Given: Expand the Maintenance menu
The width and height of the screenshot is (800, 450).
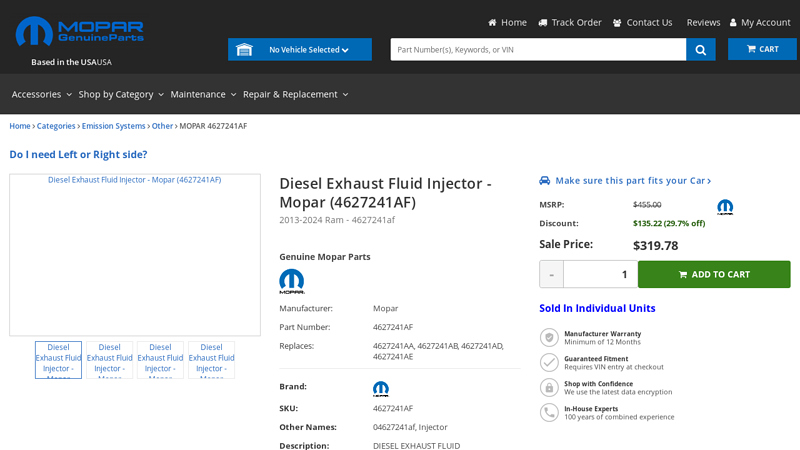Looking at the screenshot, I should pos(203,94).
